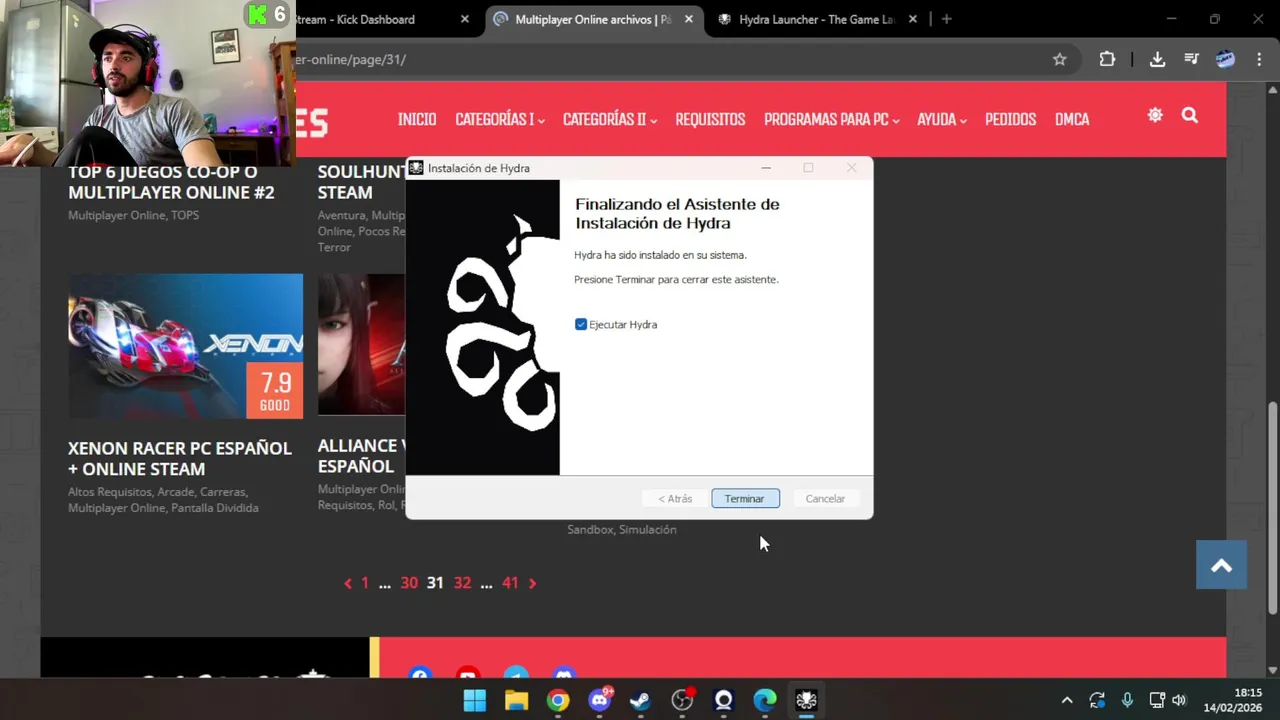Viewport: 1280px width, 720px height.
Task: Open network status tray icon
Action: 1157,700
